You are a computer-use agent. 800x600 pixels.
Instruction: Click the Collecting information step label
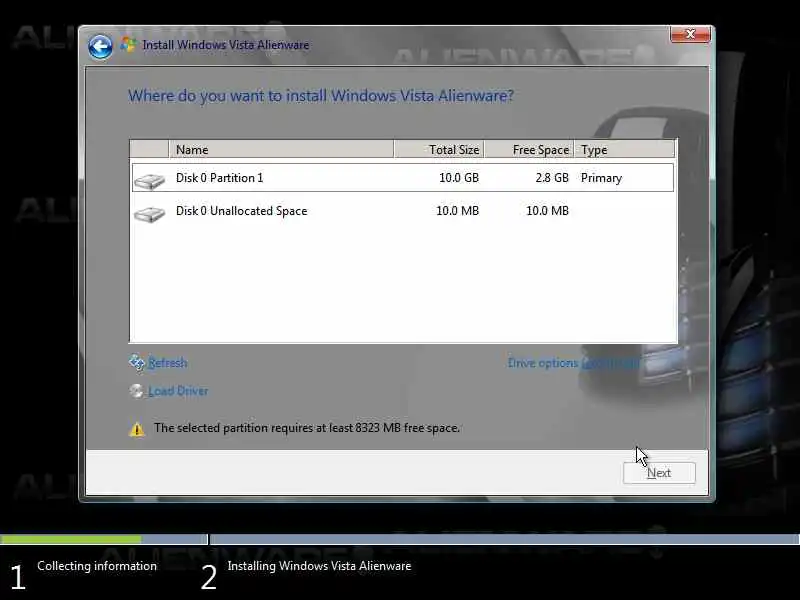97,566
